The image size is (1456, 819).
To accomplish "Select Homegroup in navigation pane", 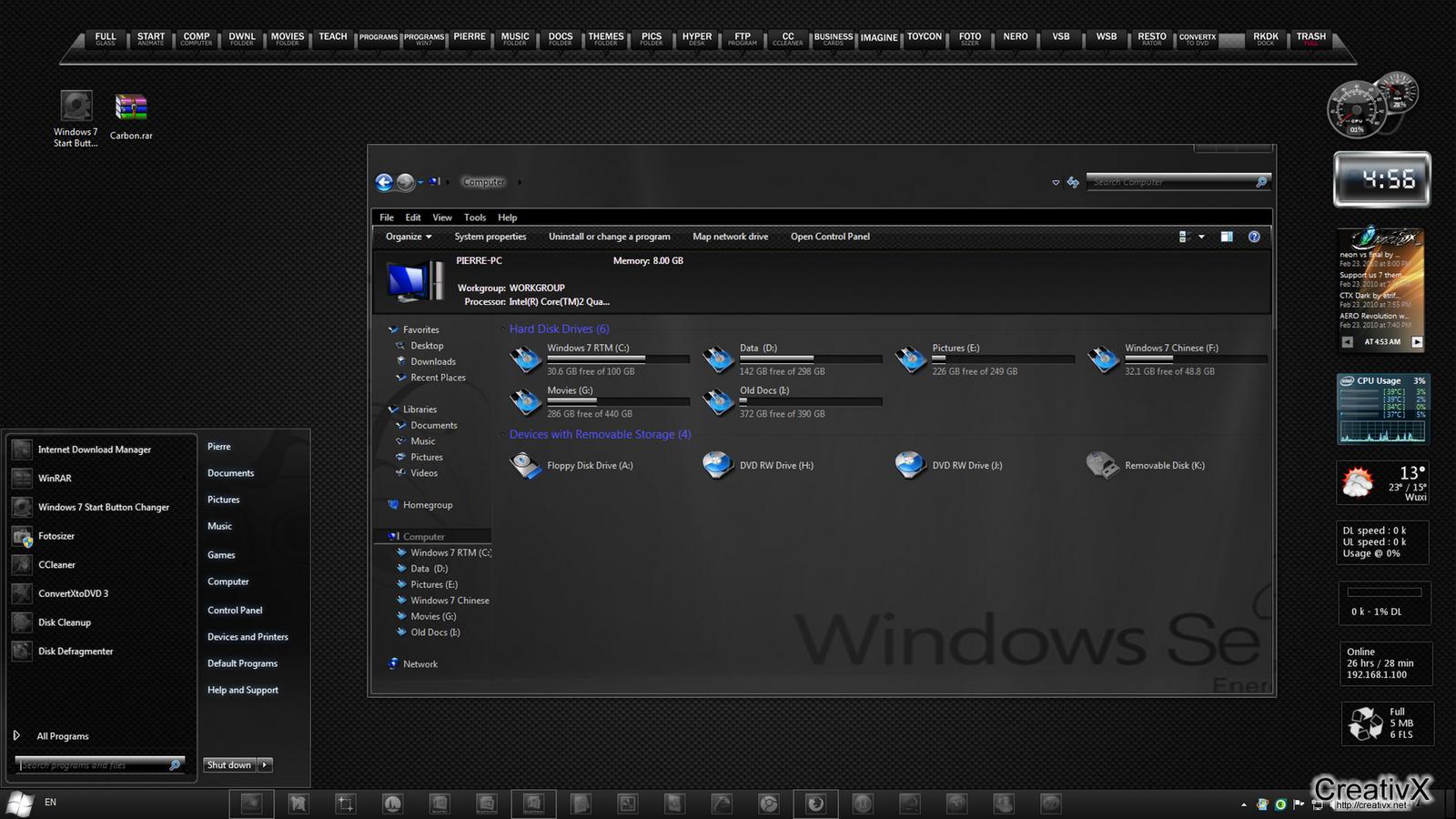I will point(428,505).
